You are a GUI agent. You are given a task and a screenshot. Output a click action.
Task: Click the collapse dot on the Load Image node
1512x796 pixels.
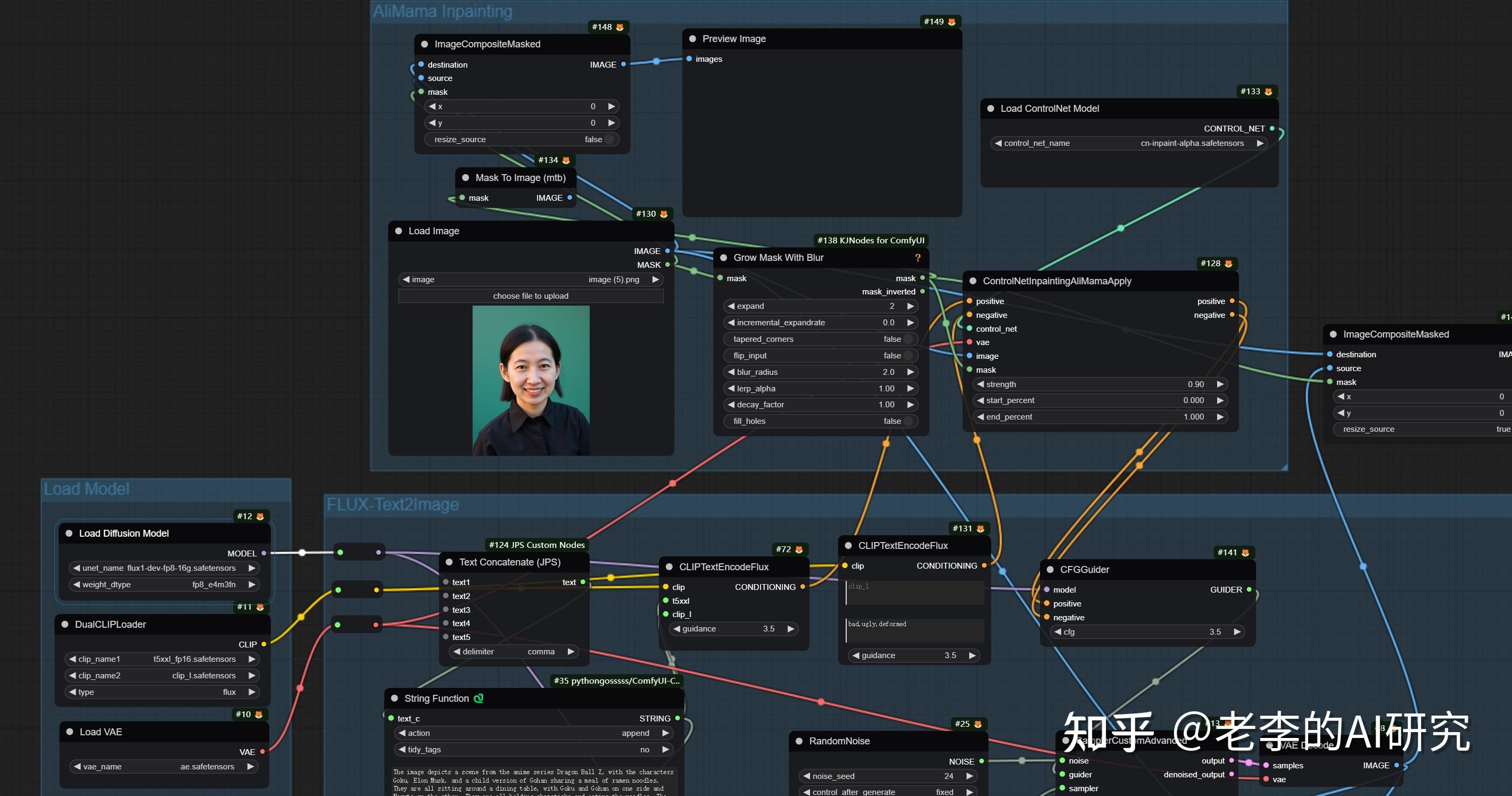[x=399, y=231]
